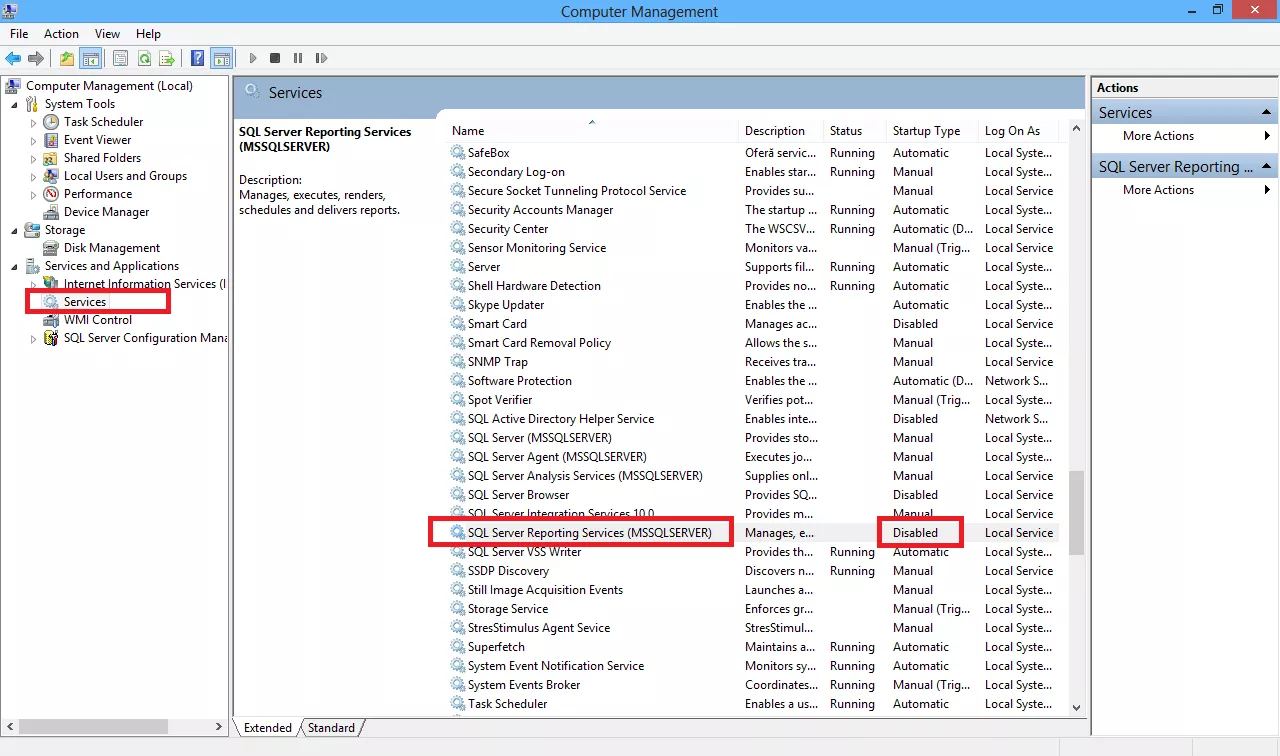Select Disk Management in the tree
The height and width of the screenshot is (756, 1280).
click(111, 248)
